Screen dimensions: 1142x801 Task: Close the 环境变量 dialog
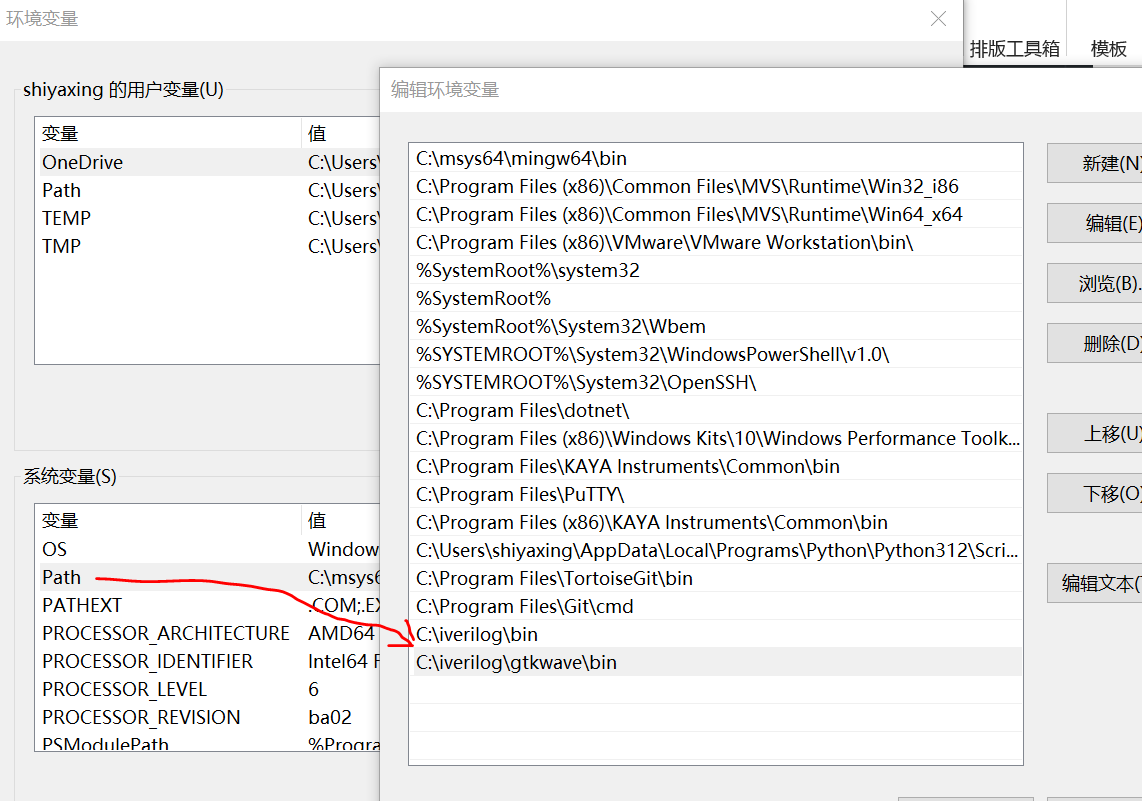(938, 19)
